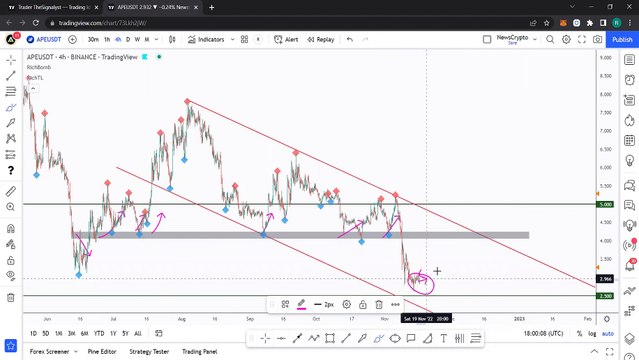Open the Pine Editor tab
The image size is (639, 360).
(102, 351)
